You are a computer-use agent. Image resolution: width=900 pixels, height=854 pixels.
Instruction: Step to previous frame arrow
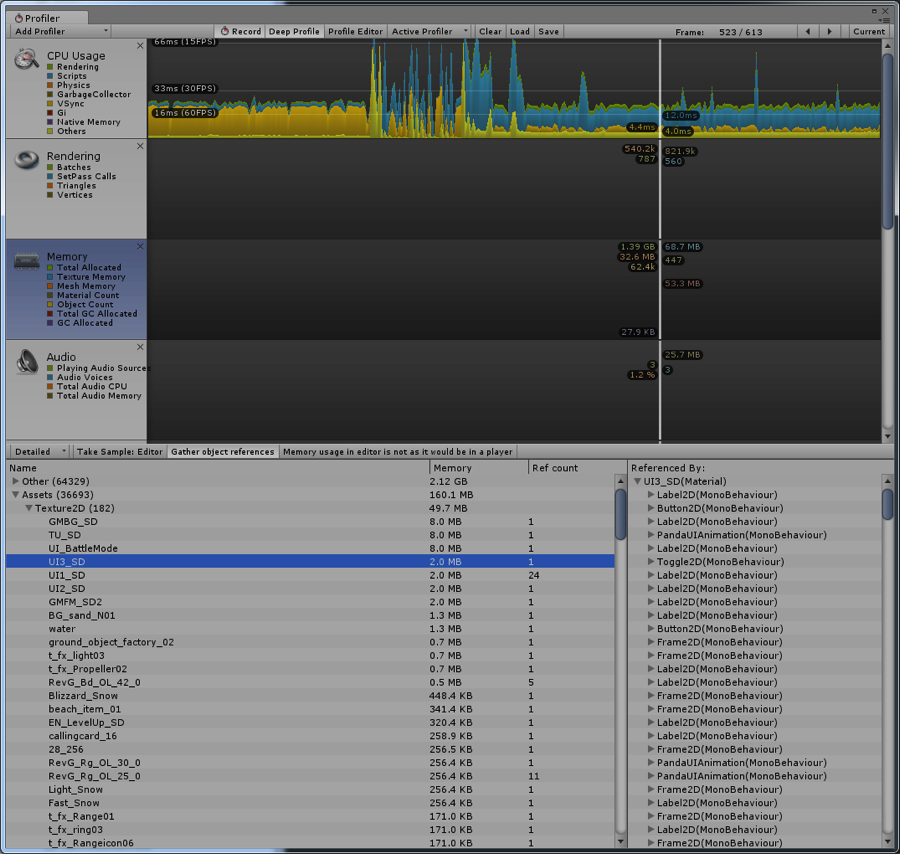pos(808,32)
